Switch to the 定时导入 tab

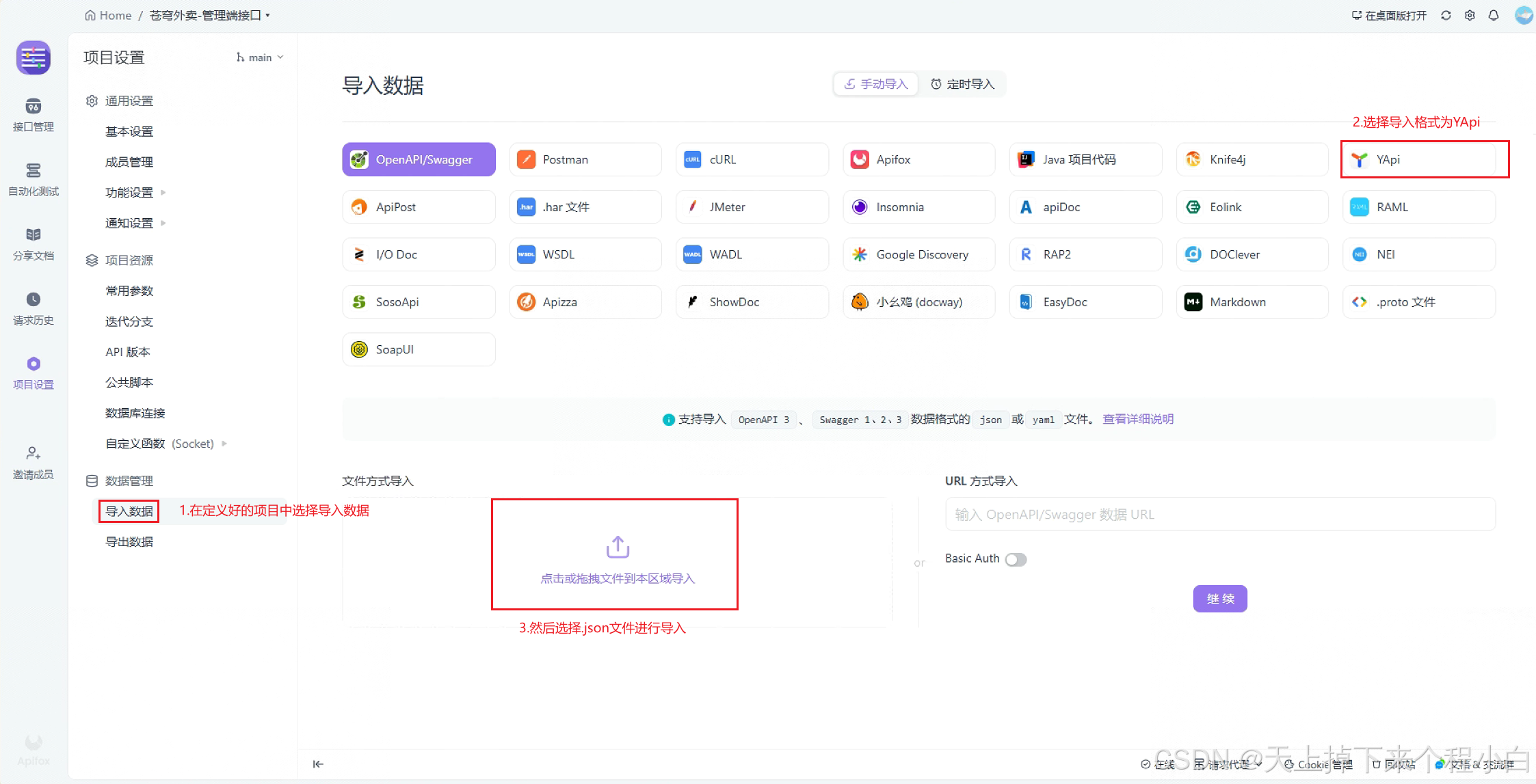(962, 84)
